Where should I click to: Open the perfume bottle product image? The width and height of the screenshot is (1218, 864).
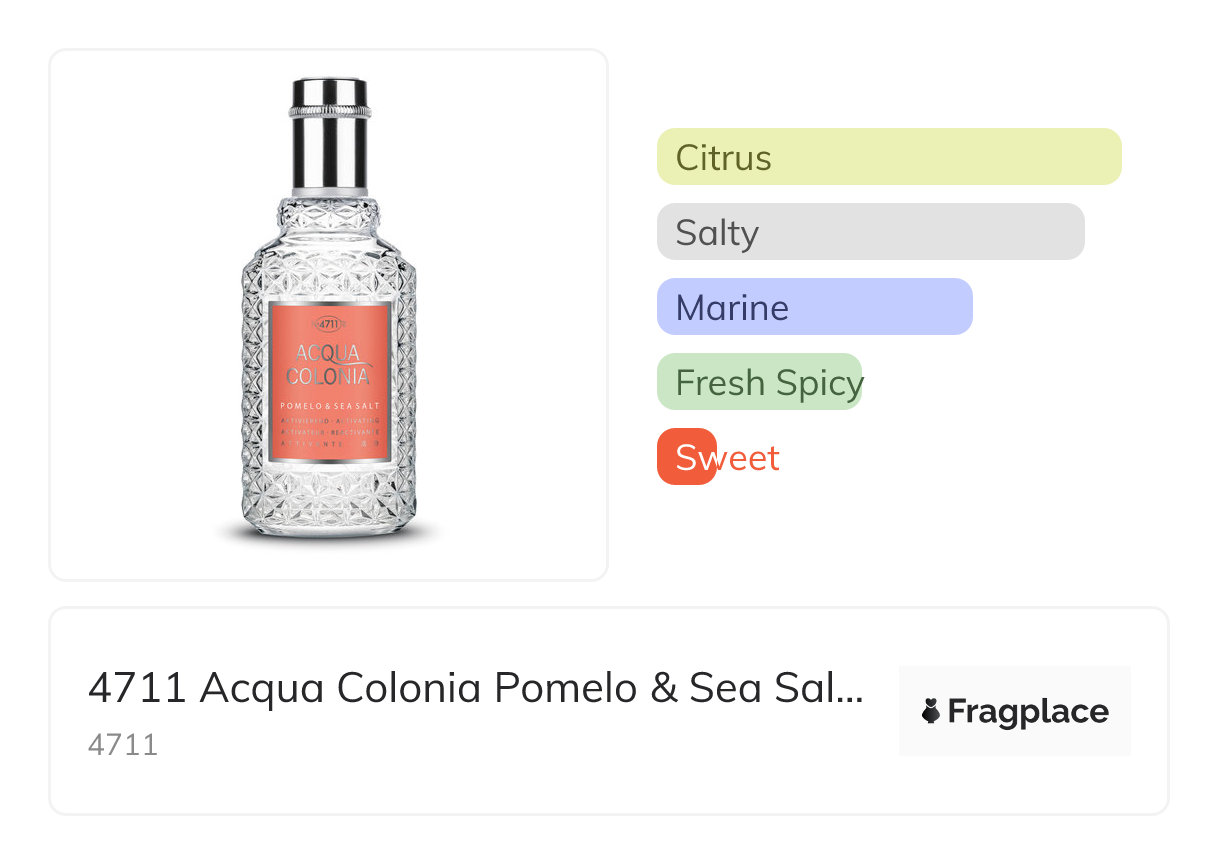click(x=329, y=314)
